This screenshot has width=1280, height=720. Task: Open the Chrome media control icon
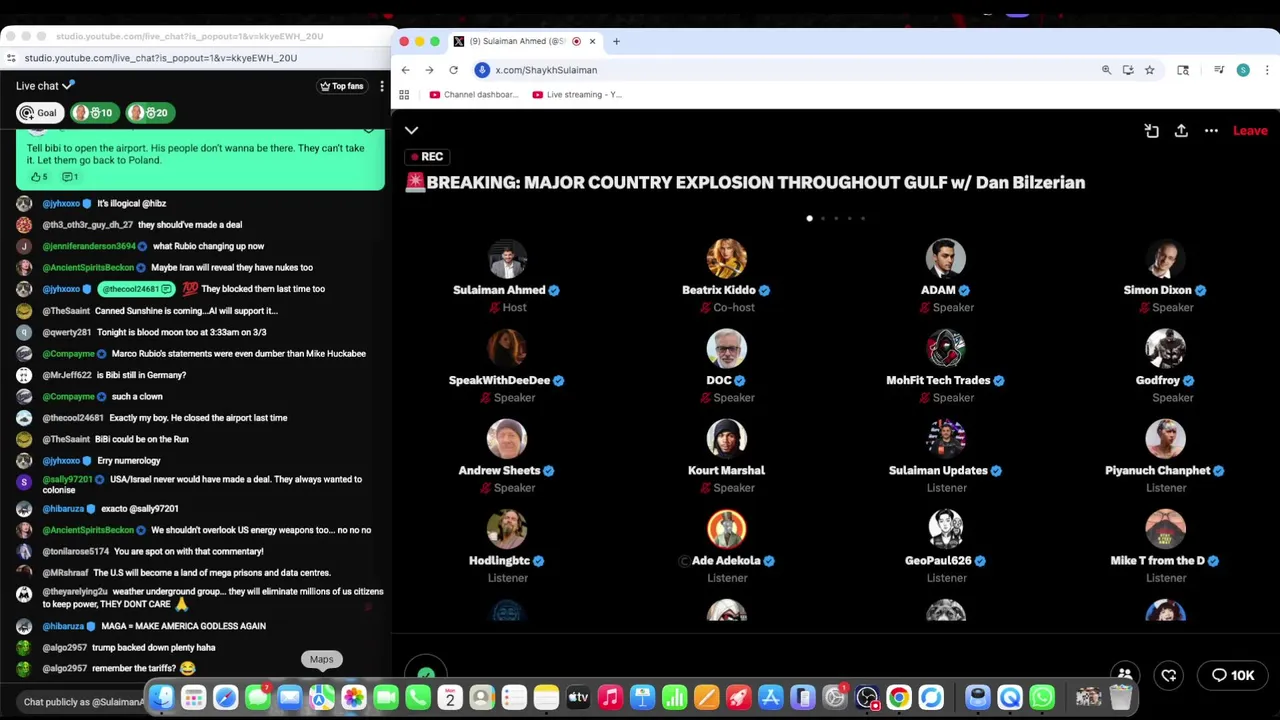point(1219,70)
